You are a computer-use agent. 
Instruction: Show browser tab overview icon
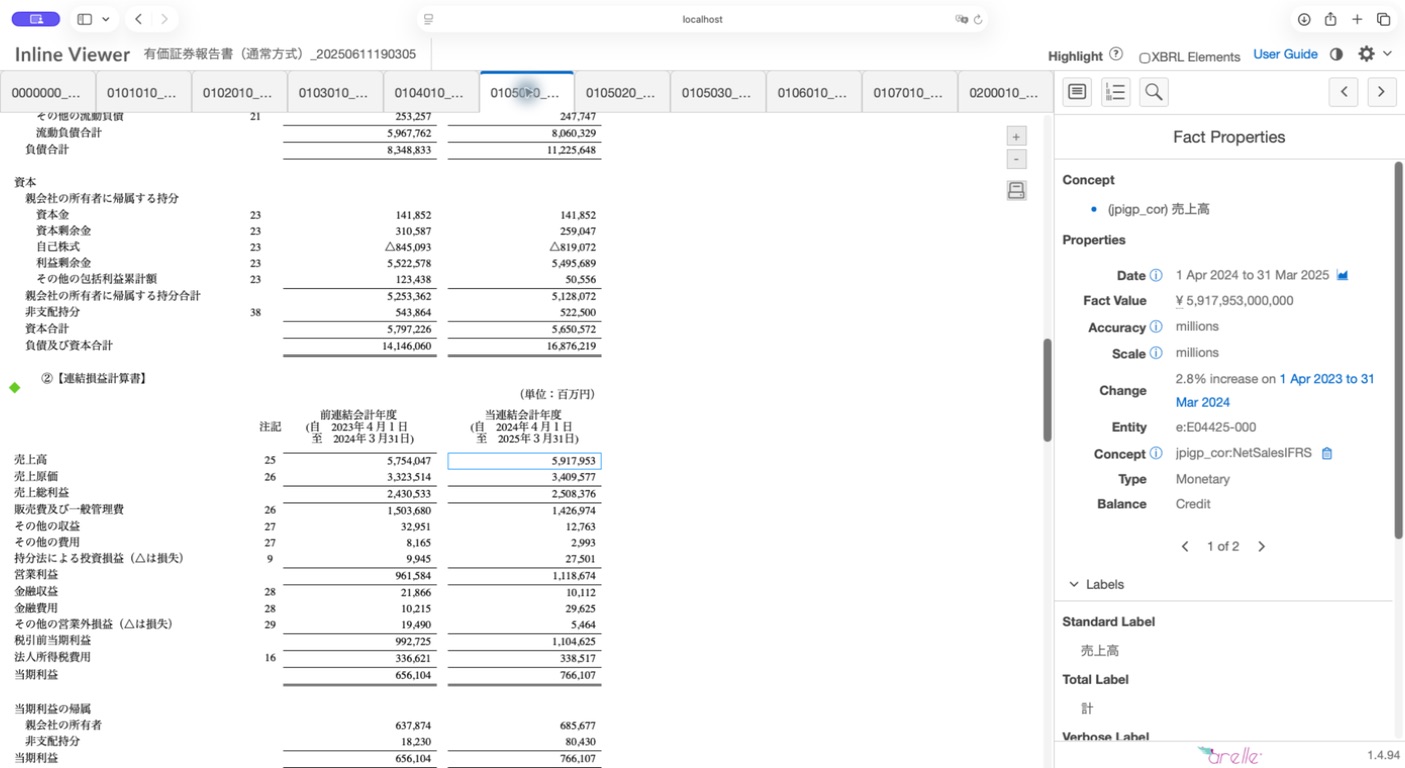click(x=1384, y=19)
